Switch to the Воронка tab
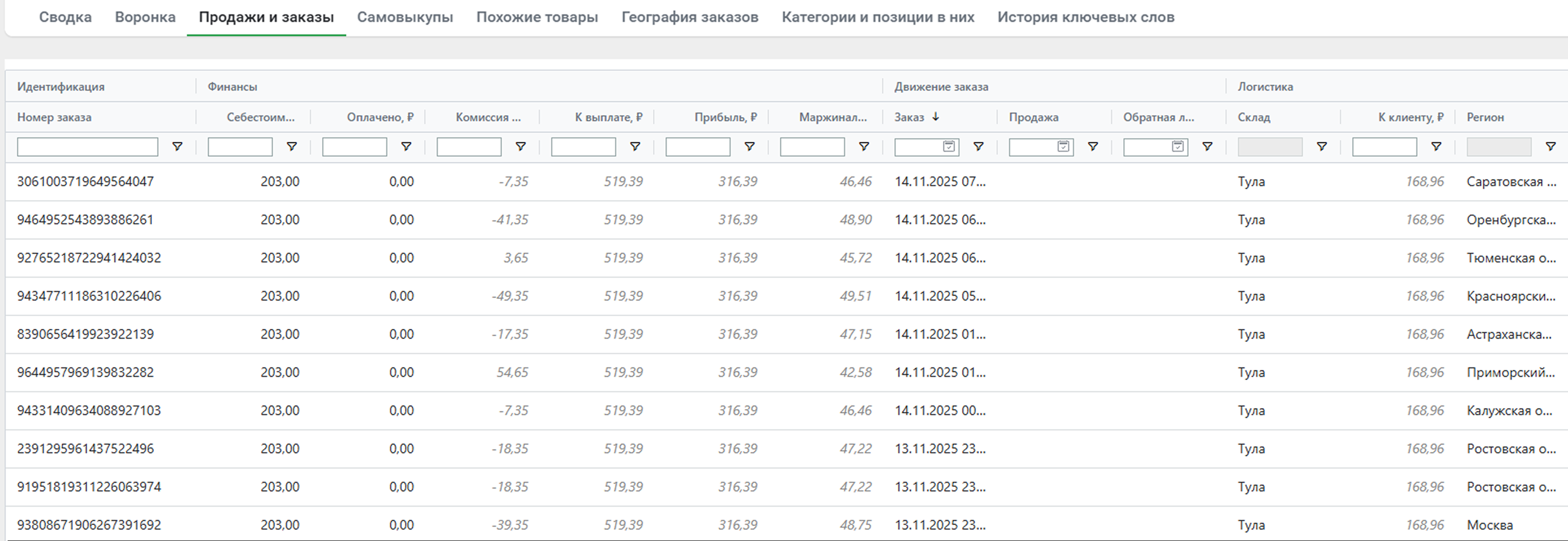 click(145, 17)
